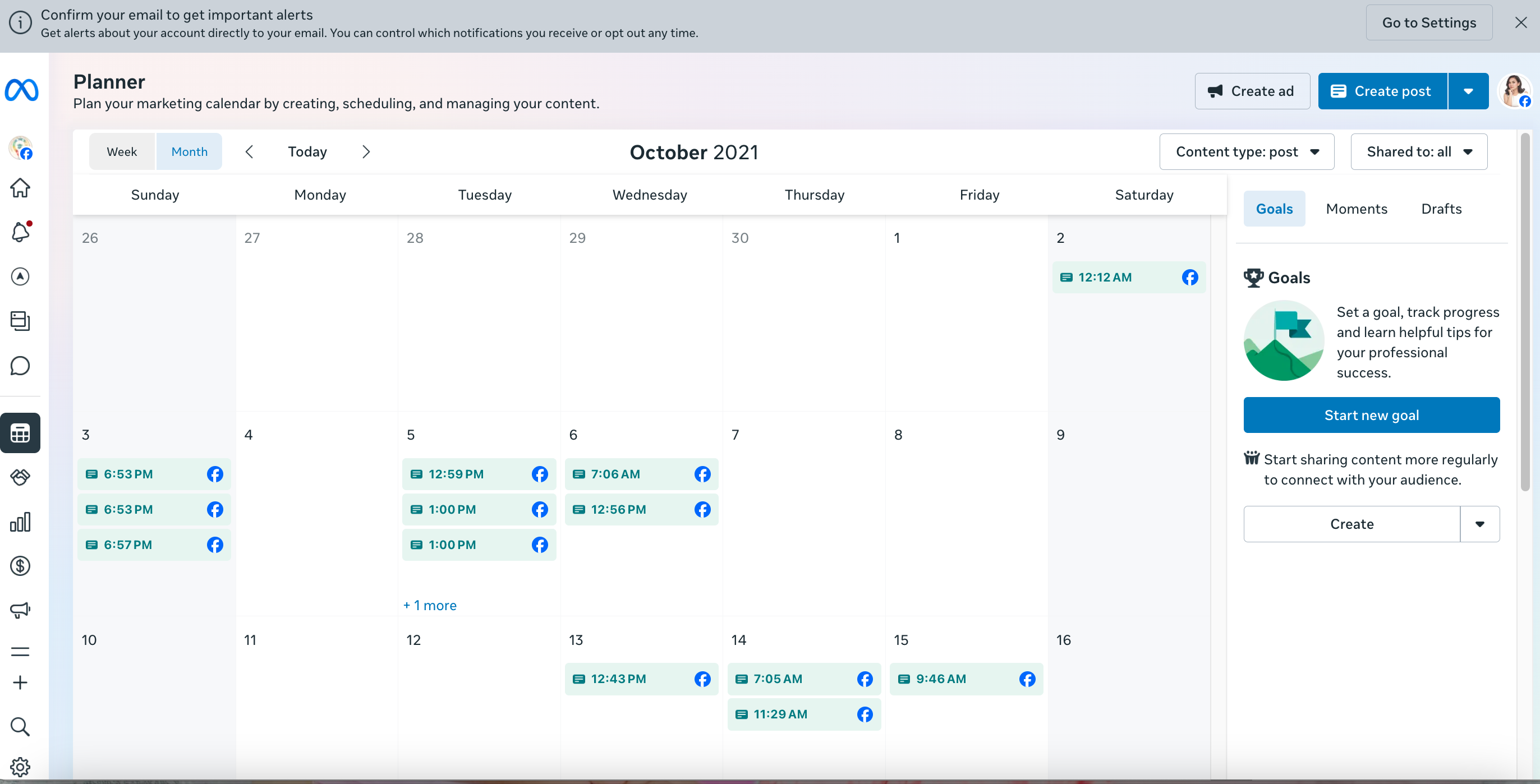Screen dimensions: 1540x784
Task: Click the date number 16 cell
Action: coord(1063,640)
